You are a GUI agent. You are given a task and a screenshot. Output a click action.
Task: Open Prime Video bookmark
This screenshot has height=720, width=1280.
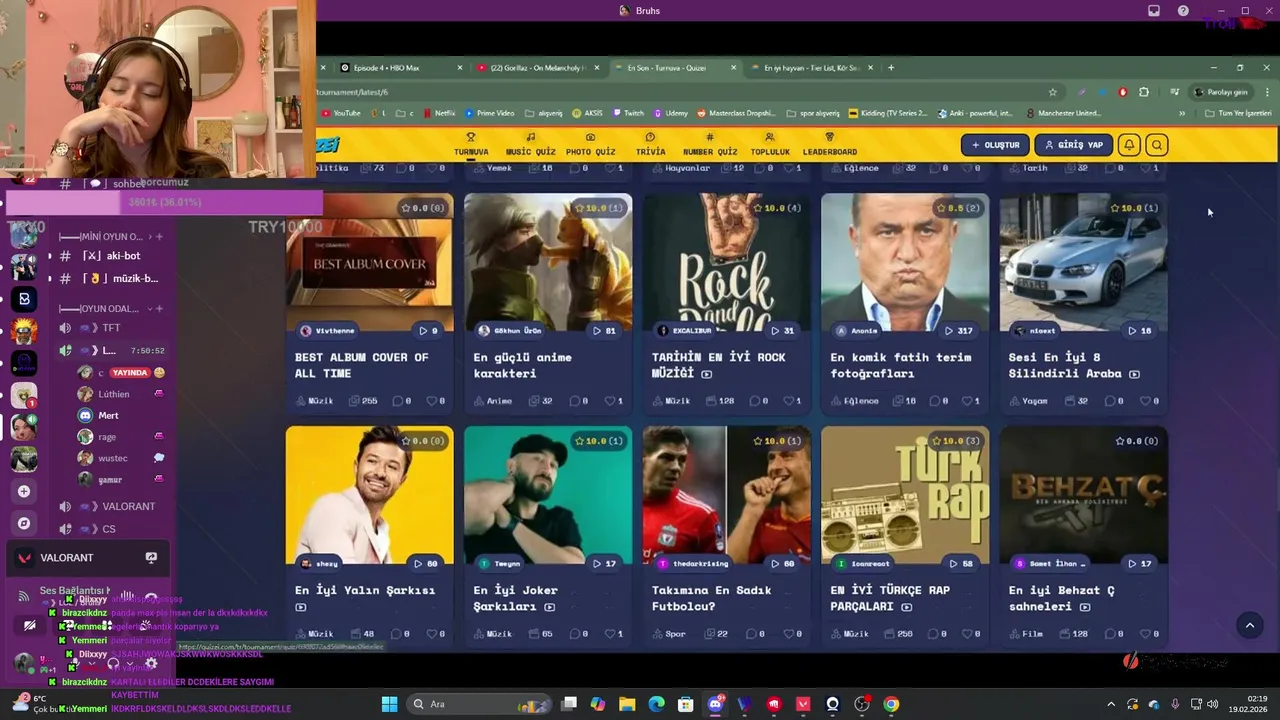tap(490, 113)
